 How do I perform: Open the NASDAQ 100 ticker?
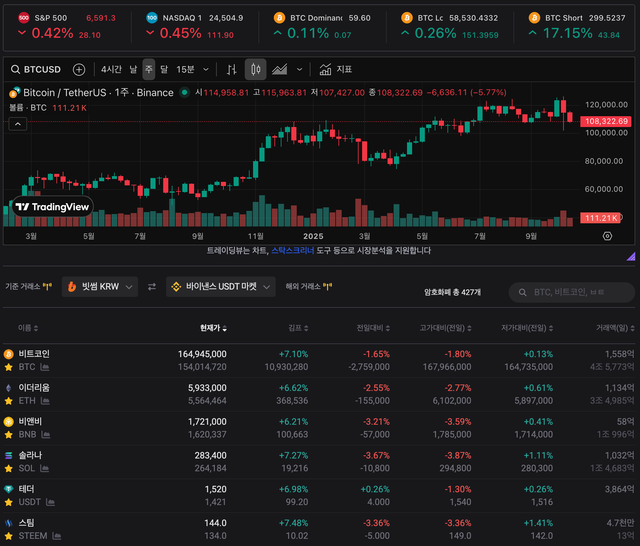click(x=195, y=26)
